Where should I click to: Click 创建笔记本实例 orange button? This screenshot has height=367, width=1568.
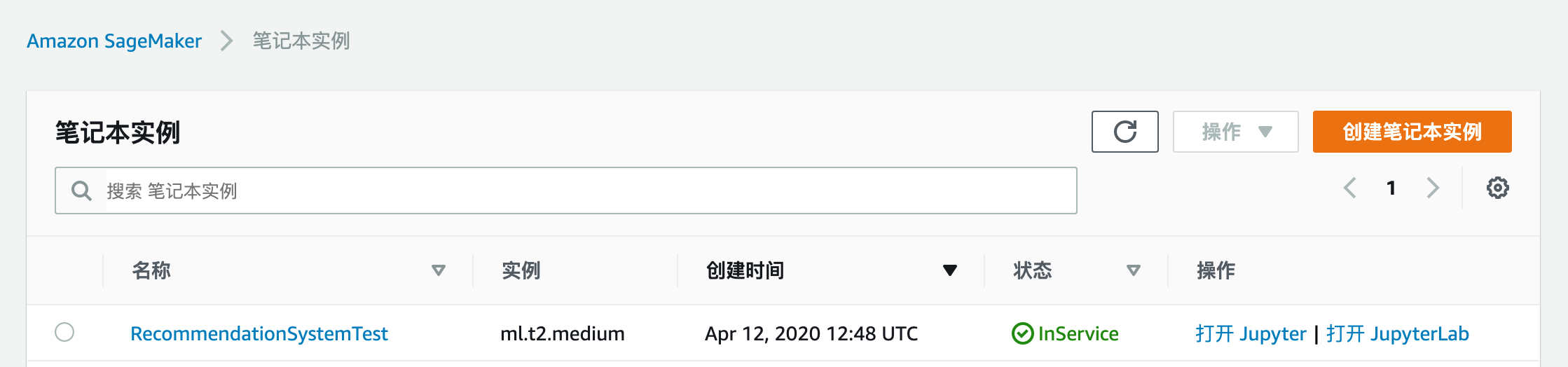click(1412, 132)
